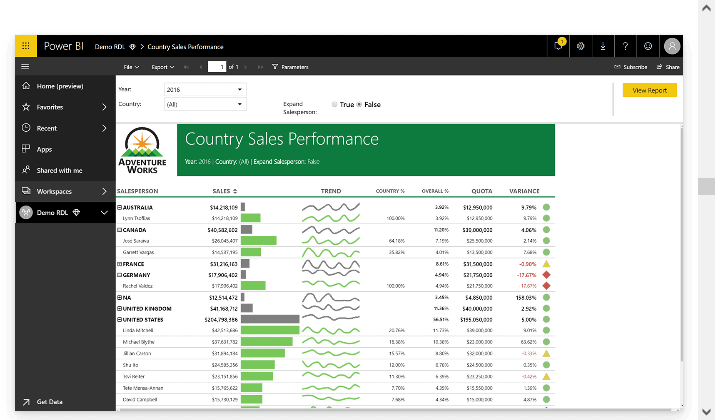Click the QUOTA column header
Viewport: 715px width, 420px height.
(x=482, y=191)
